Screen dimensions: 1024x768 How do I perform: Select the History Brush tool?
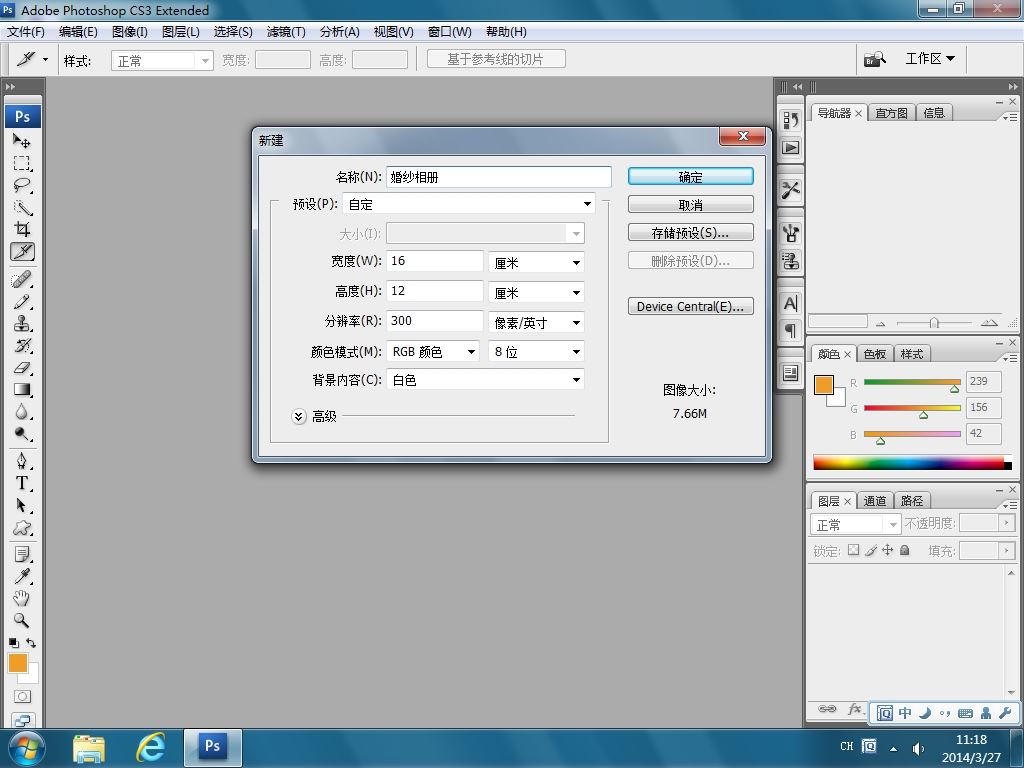(22, 345)
